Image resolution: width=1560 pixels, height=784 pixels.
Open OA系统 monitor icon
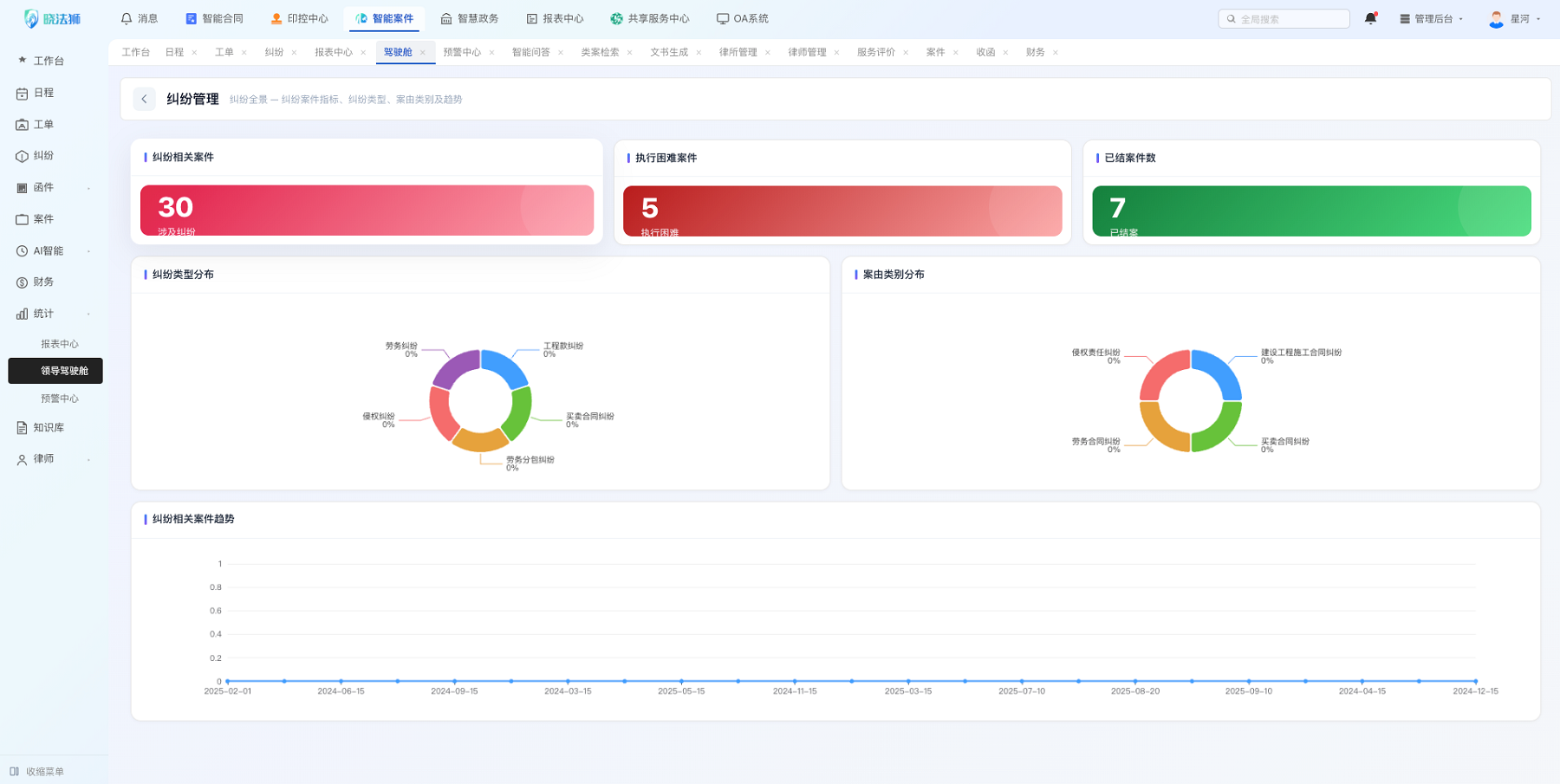(722, 18)
